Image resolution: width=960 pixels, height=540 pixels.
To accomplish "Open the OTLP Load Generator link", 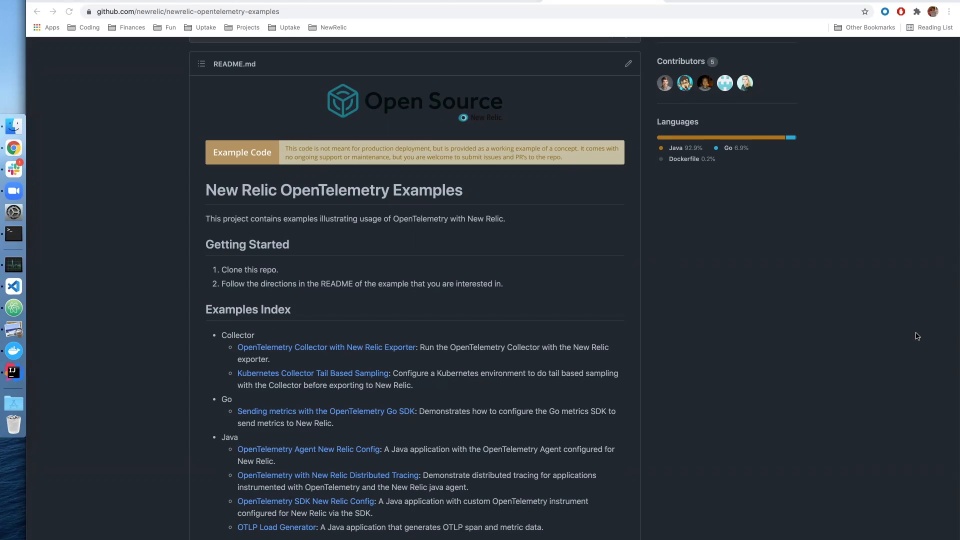I will click(277, 527).
